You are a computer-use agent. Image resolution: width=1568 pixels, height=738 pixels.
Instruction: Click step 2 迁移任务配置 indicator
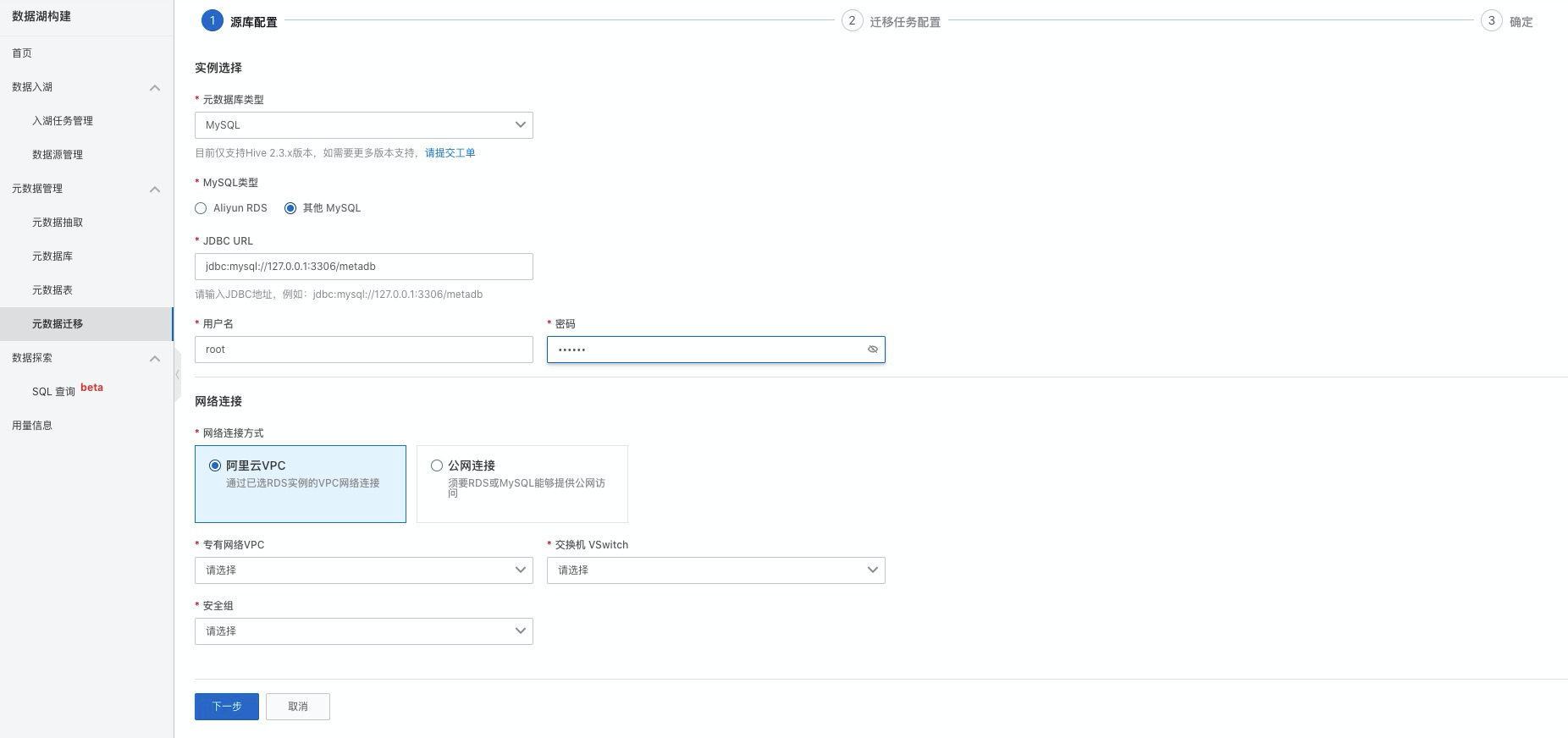pos(892,21)
